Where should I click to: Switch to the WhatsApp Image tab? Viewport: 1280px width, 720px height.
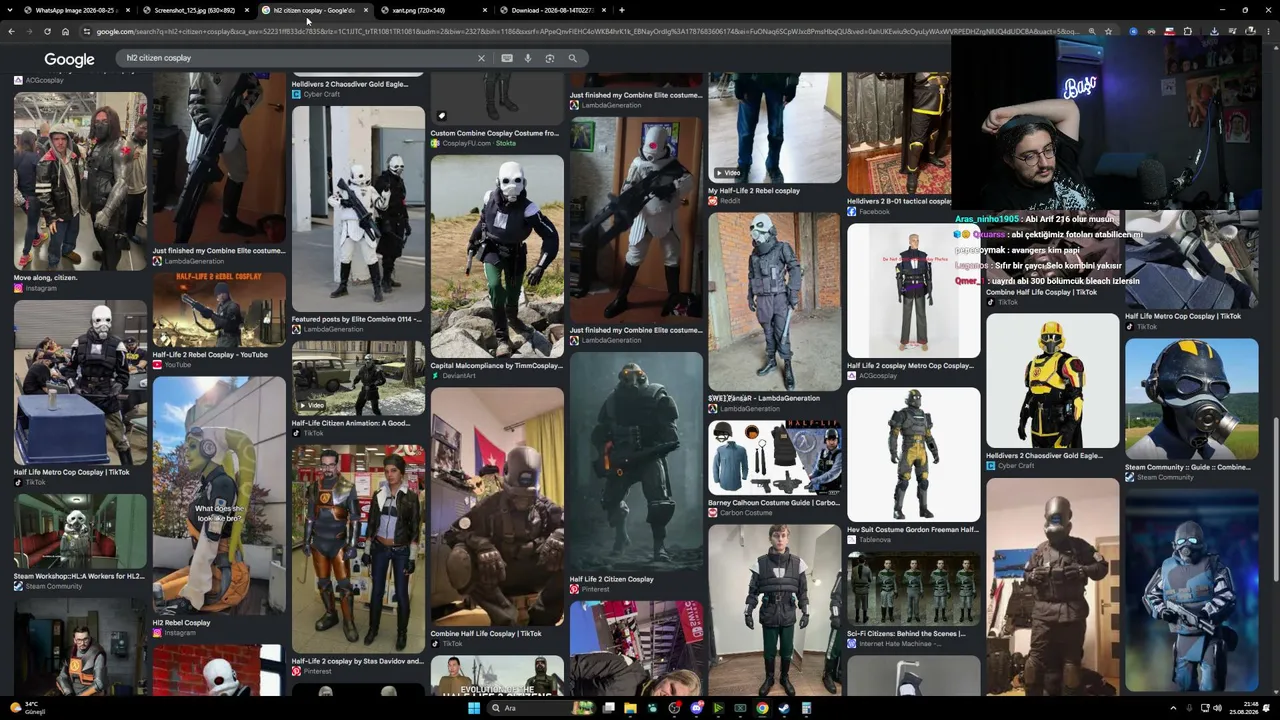pyautogui.click(x=75, y=10)
